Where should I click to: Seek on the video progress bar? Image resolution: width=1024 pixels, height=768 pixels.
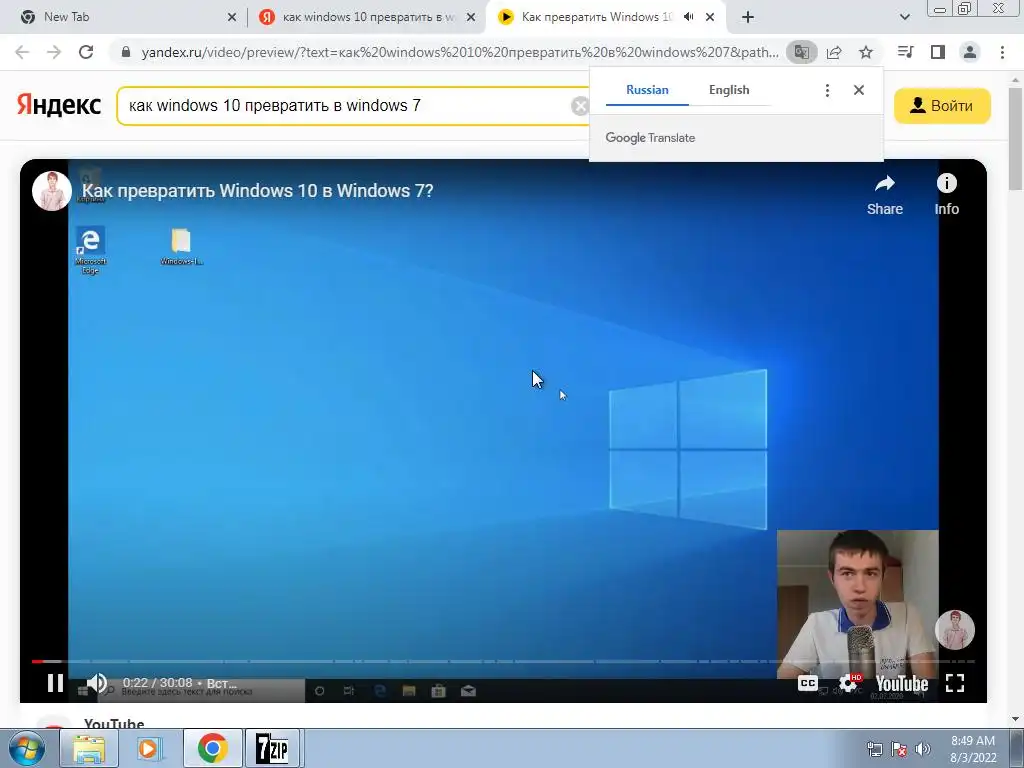tap(503, 662)
